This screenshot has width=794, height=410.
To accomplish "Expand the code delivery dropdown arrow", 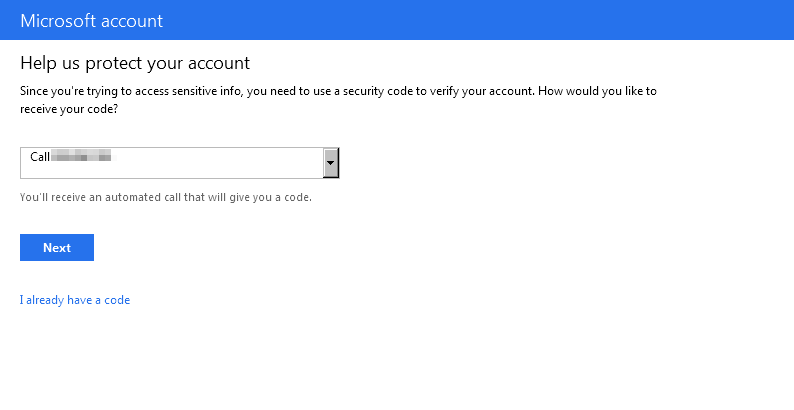I will tap(332, 163).
